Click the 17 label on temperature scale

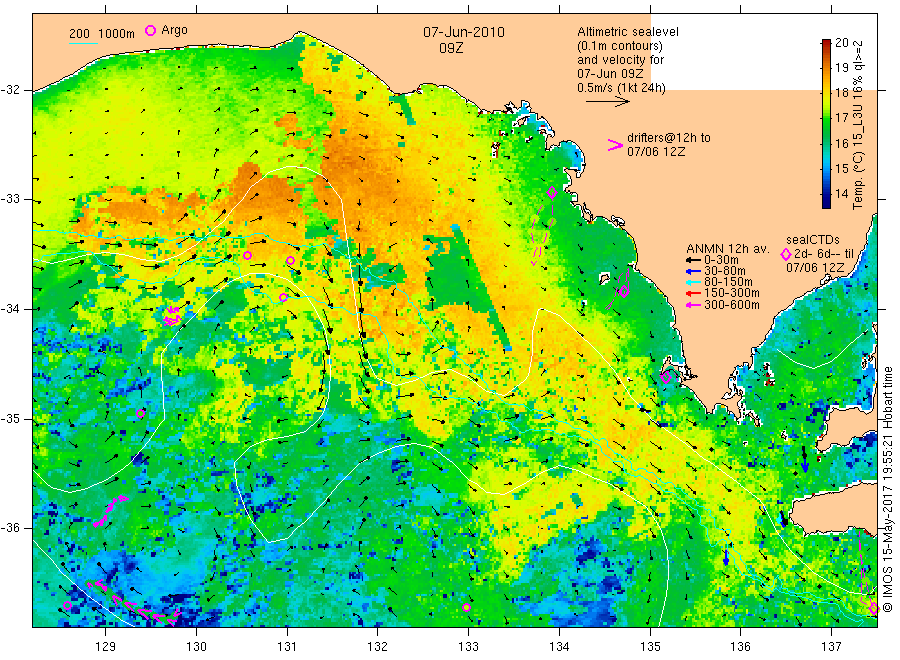[x=841, y=118]
